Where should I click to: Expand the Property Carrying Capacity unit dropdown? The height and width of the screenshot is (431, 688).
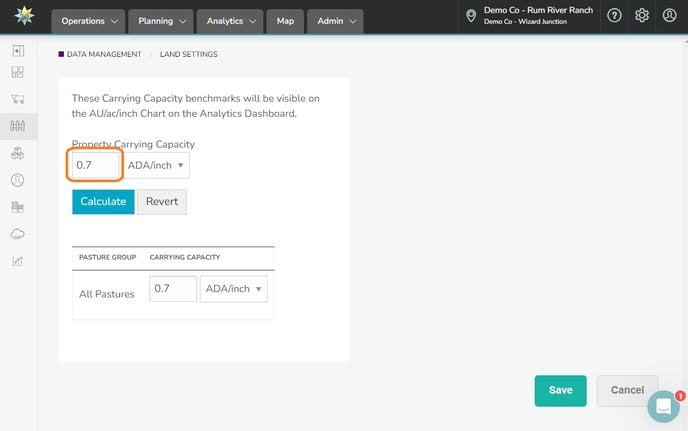157,165
